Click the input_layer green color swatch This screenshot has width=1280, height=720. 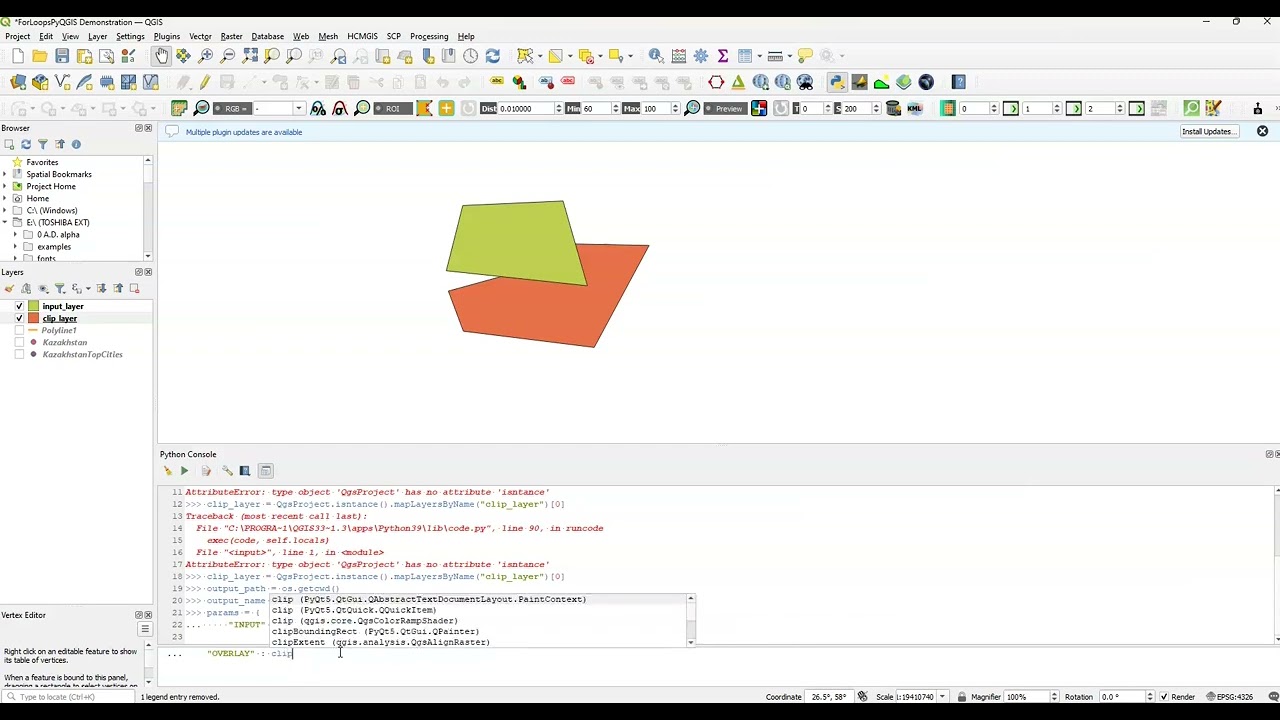(34, 306)
